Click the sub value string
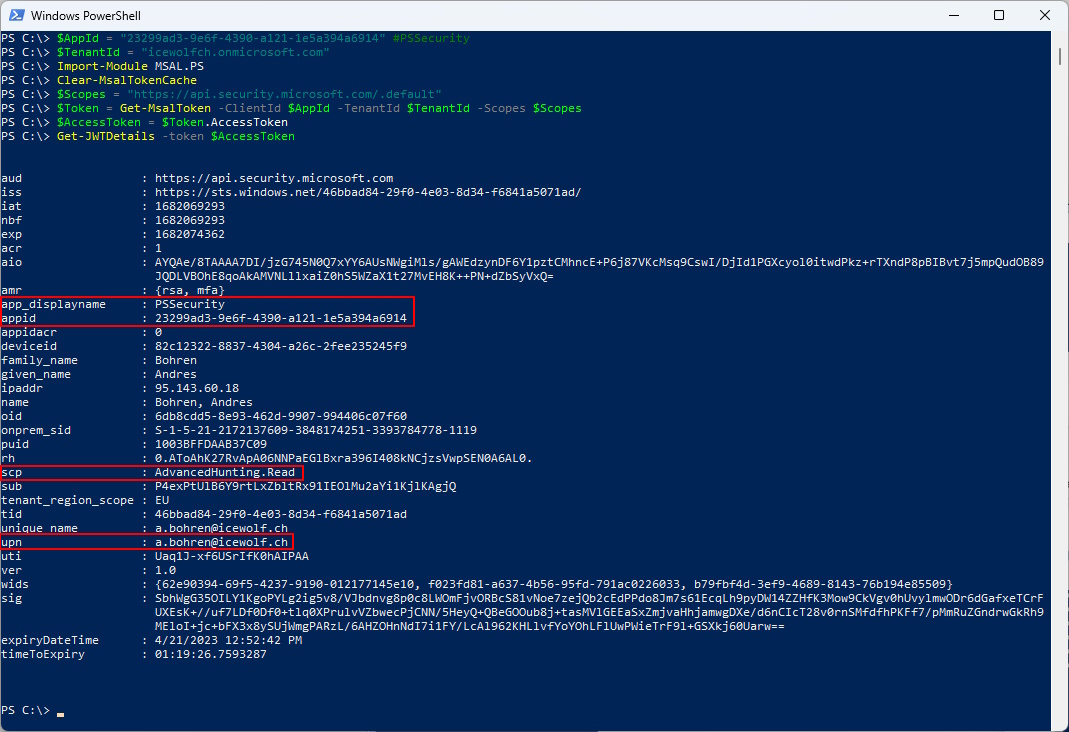Viewport: 1069px width, 732px height. coord(305,487)
